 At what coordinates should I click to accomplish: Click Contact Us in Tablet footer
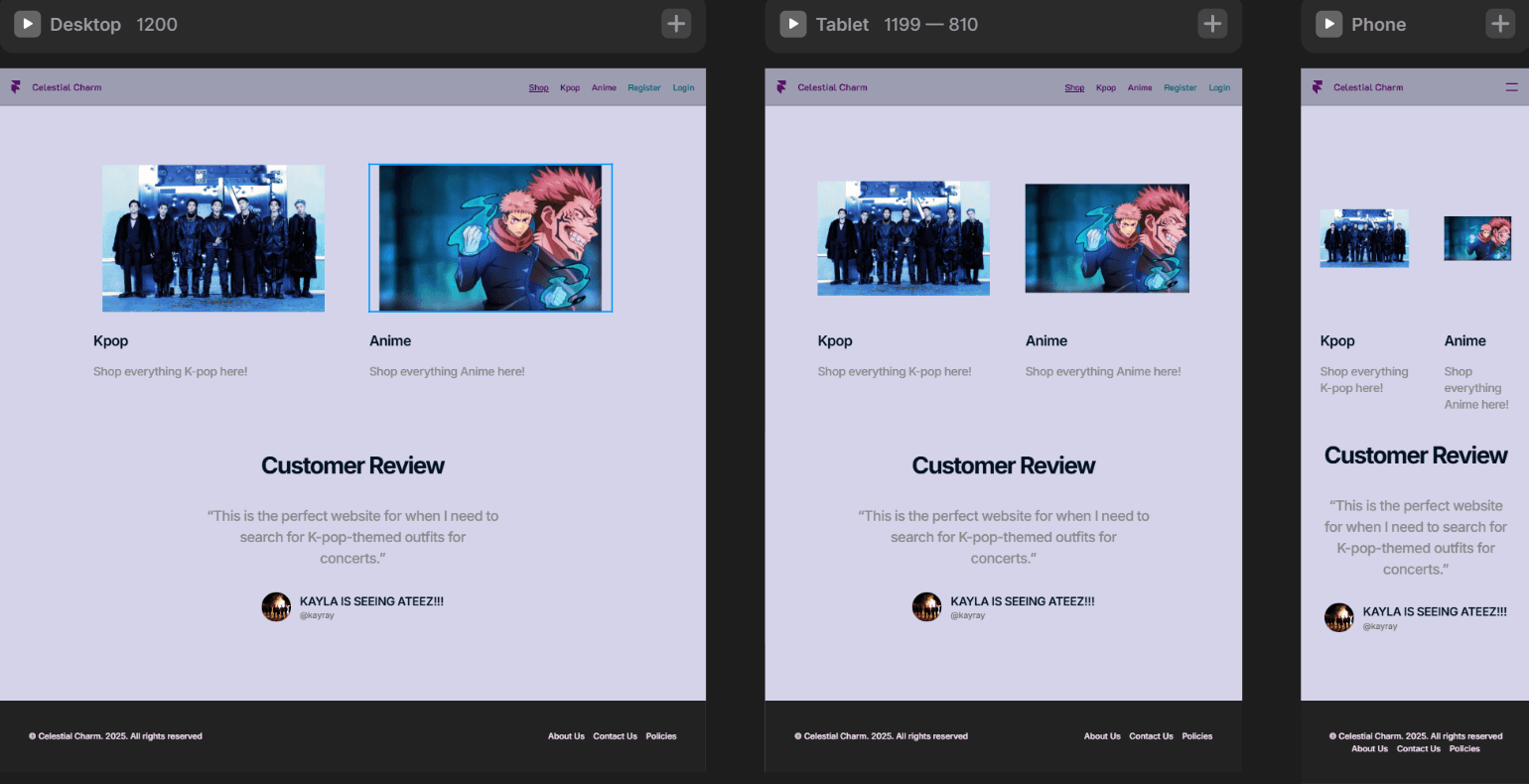[1151, 736]
